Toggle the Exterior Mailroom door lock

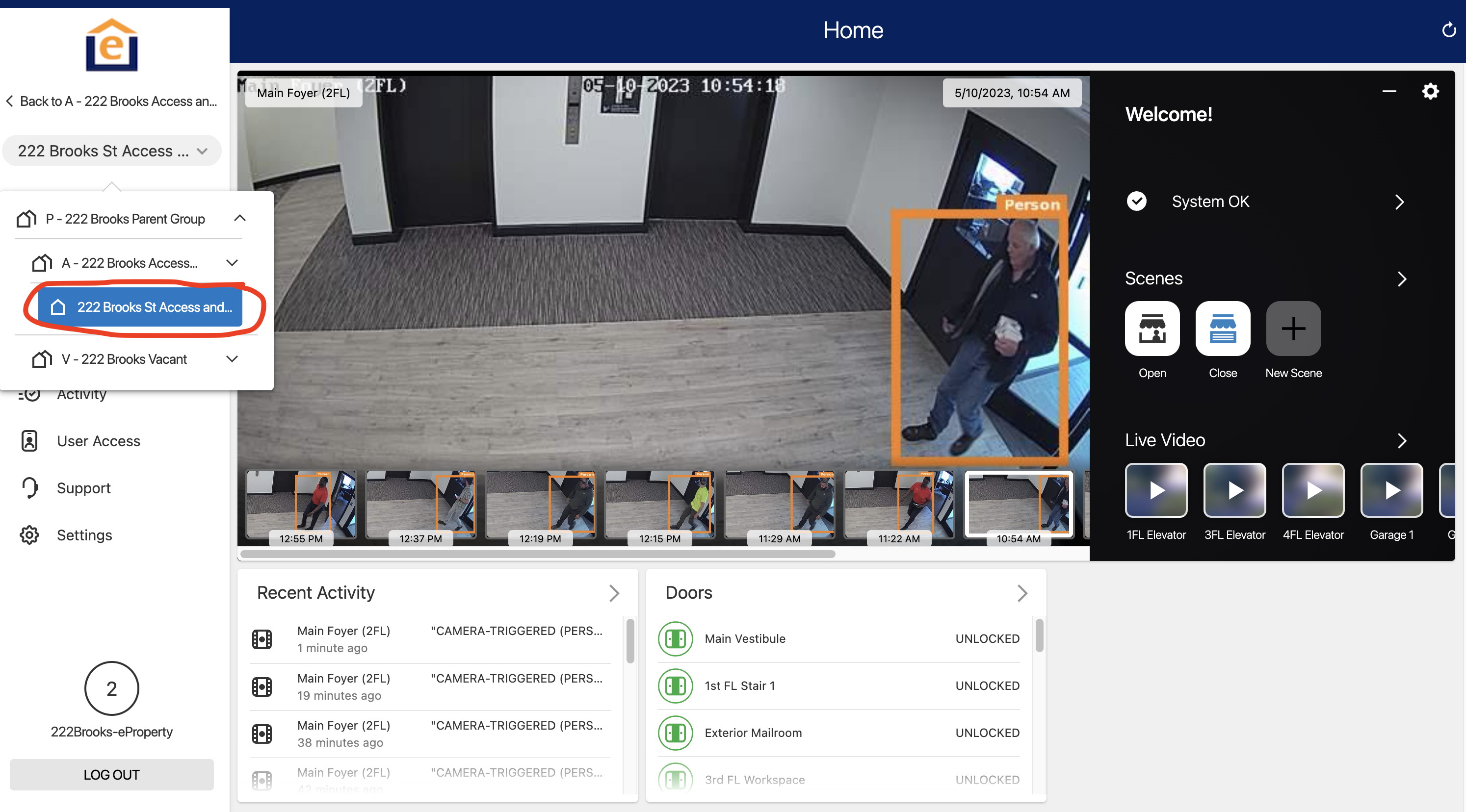click(x=675, y=733)
